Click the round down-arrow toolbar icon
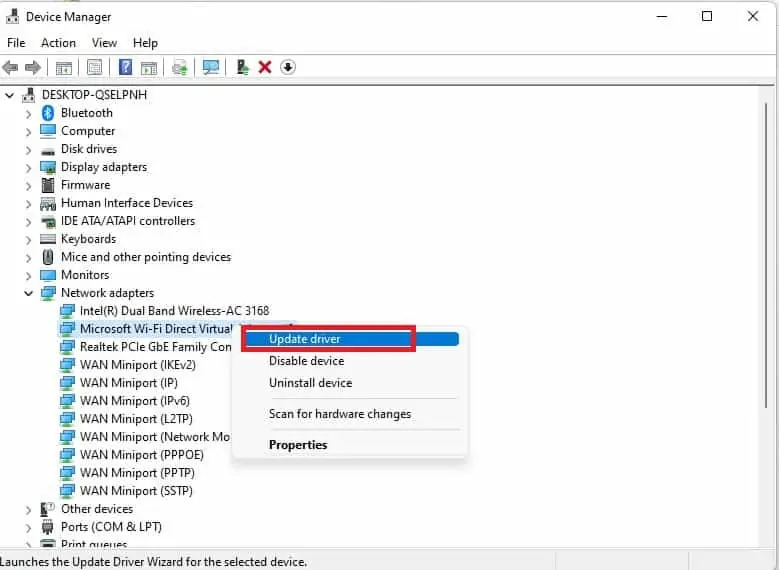The image size is (779, 570). (x=288, y=67)
